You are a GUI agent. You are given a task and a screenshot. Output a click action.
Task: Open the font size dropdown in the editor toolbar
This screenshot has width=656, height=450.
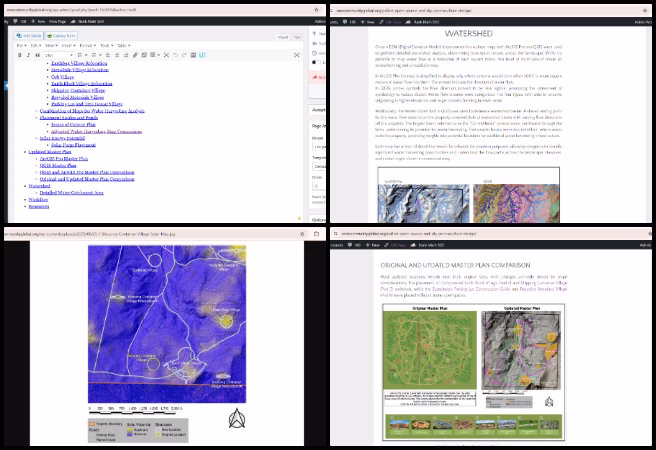(59, 55)
